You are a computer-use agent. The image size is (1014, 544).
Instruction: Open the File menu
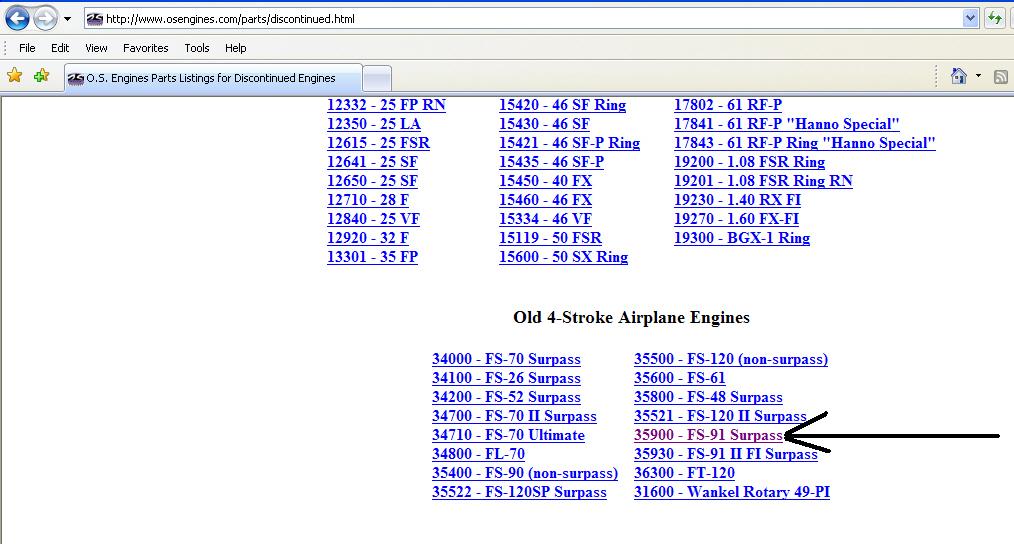point(27,48)
